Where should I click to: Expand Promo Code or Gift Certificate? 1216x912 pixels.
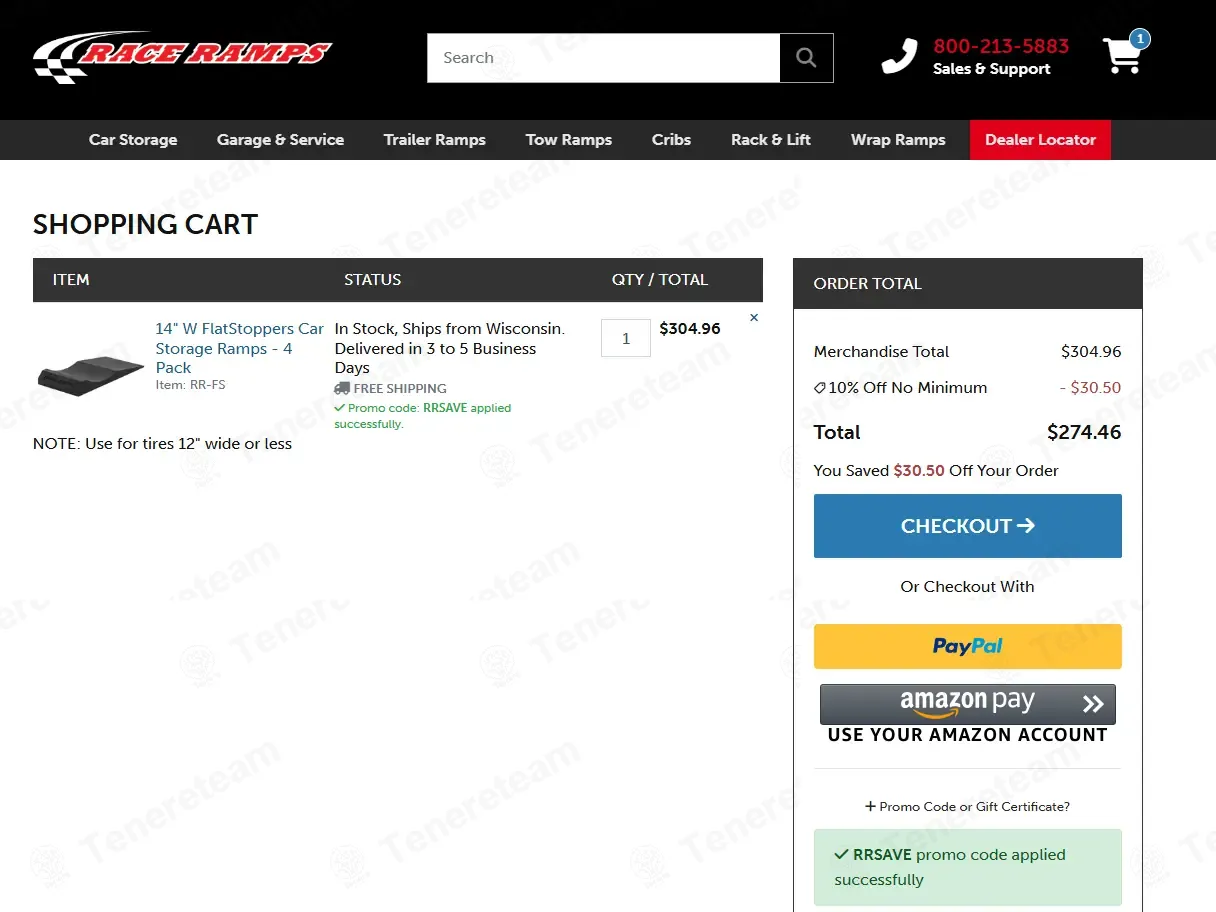click(x=967, y=806)
